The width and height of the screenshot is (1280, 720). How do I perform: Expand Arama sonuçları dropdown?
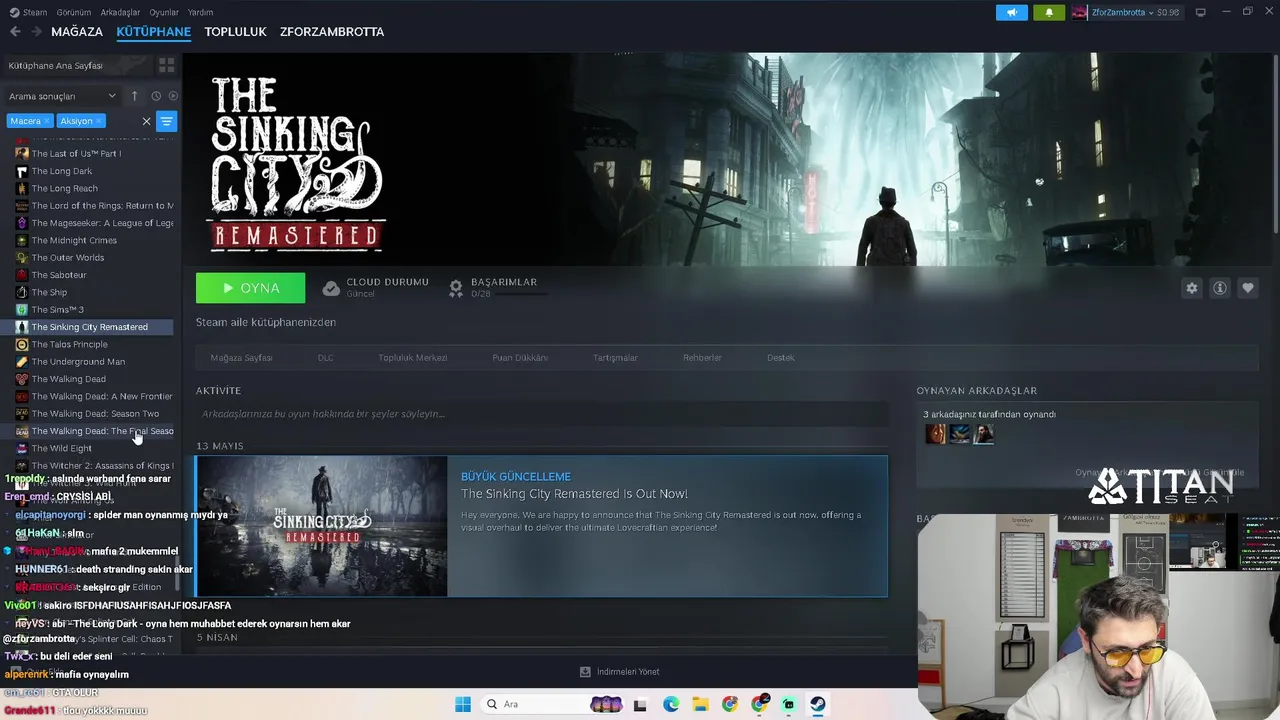coord(63,96)
